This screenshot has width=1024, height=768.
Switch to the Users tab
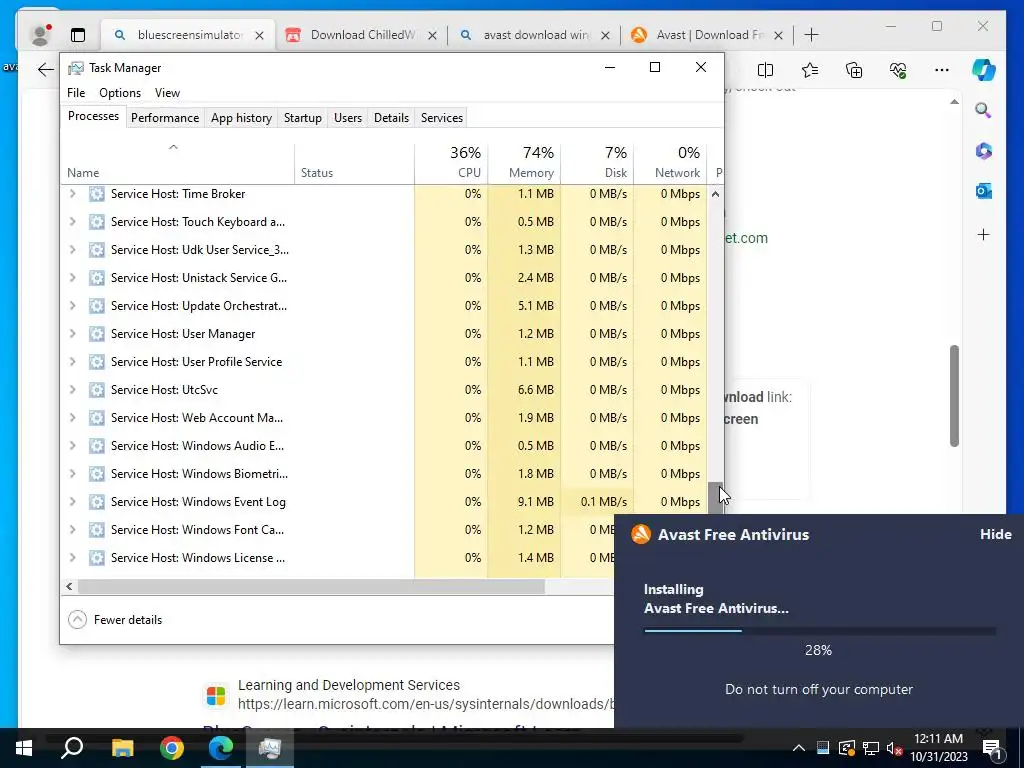pyautogui.click(x=347, y=118)
